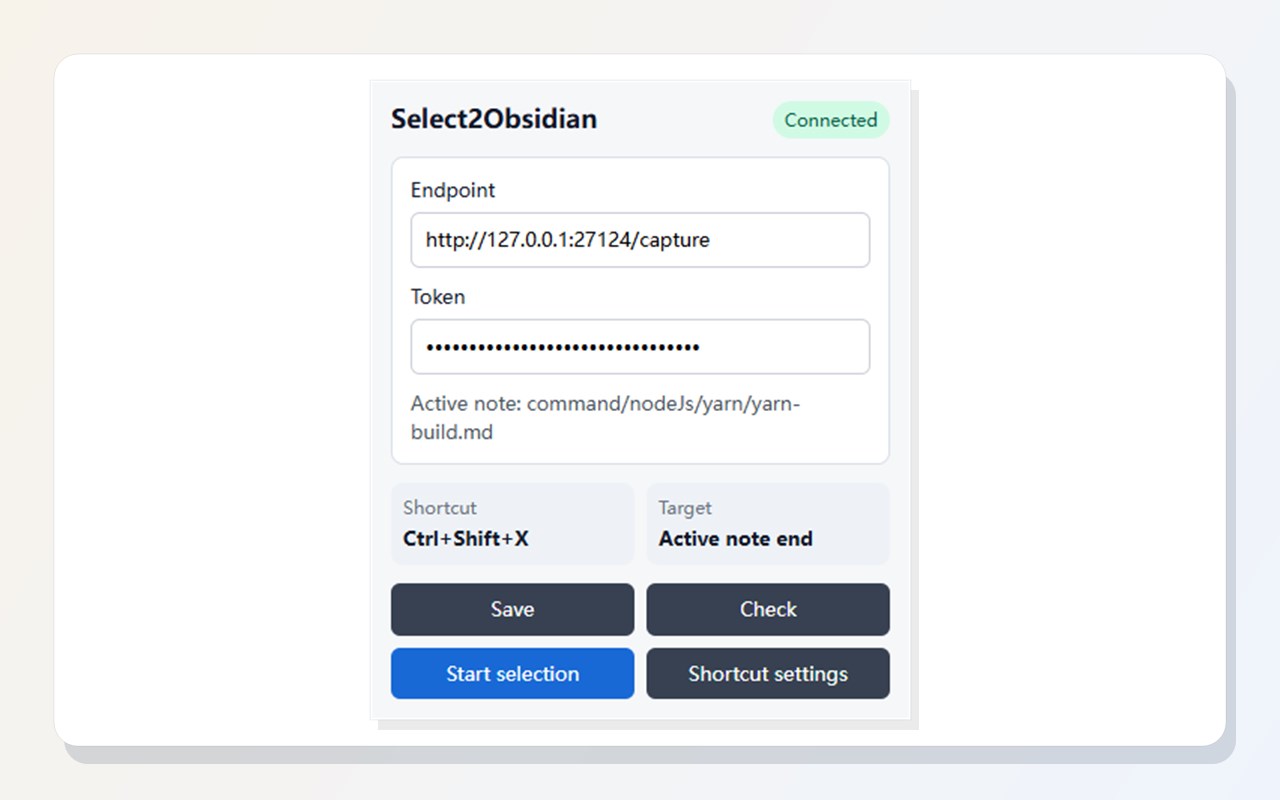The image size is (1280, 800).
Task: Focus the Endpoint URL input field
Action: click(x=640, y=240)
